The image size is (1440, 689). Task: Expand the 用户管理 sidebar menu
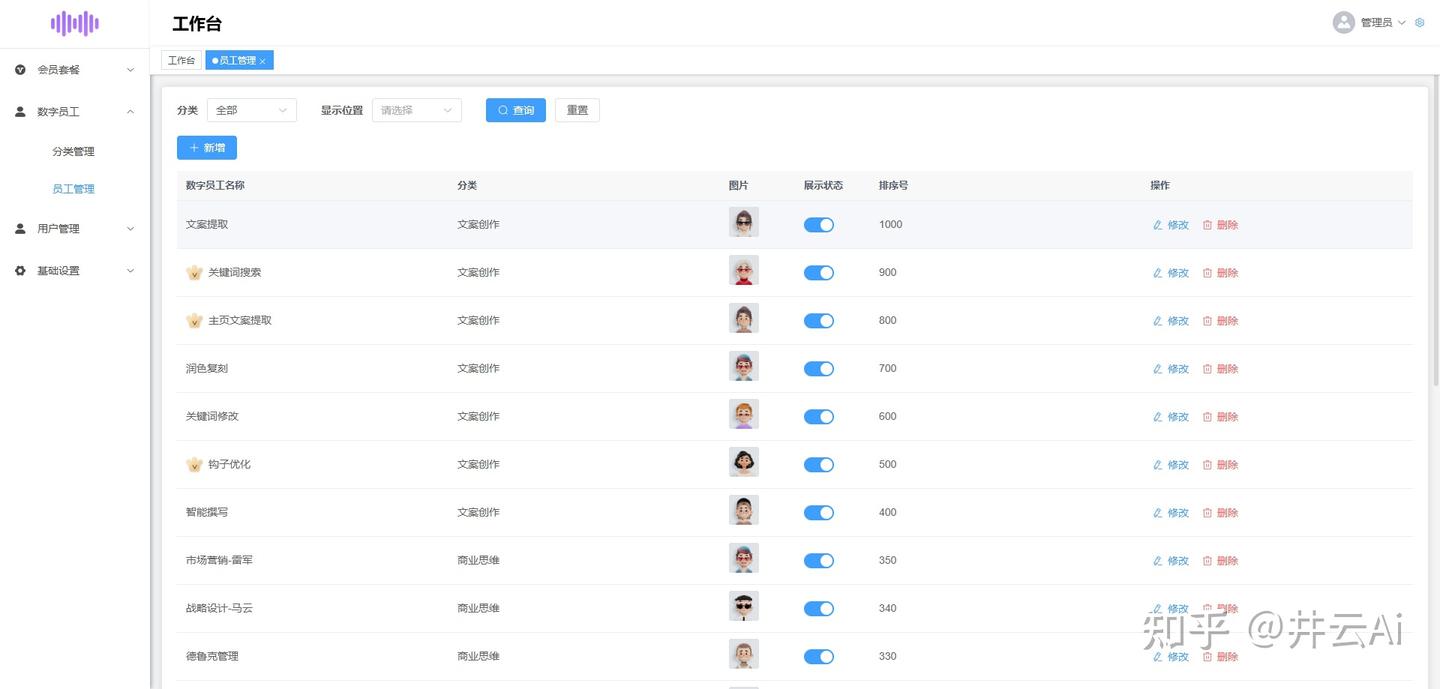pos(75,229)
